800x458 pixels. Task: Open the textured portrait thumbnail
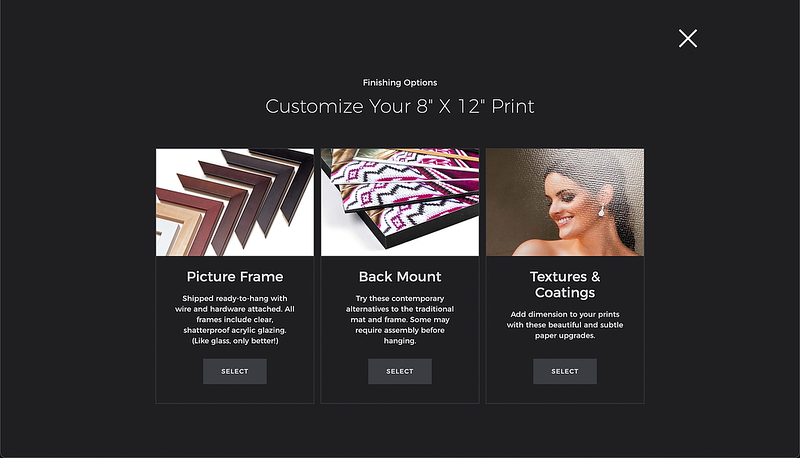click(565, 202)
